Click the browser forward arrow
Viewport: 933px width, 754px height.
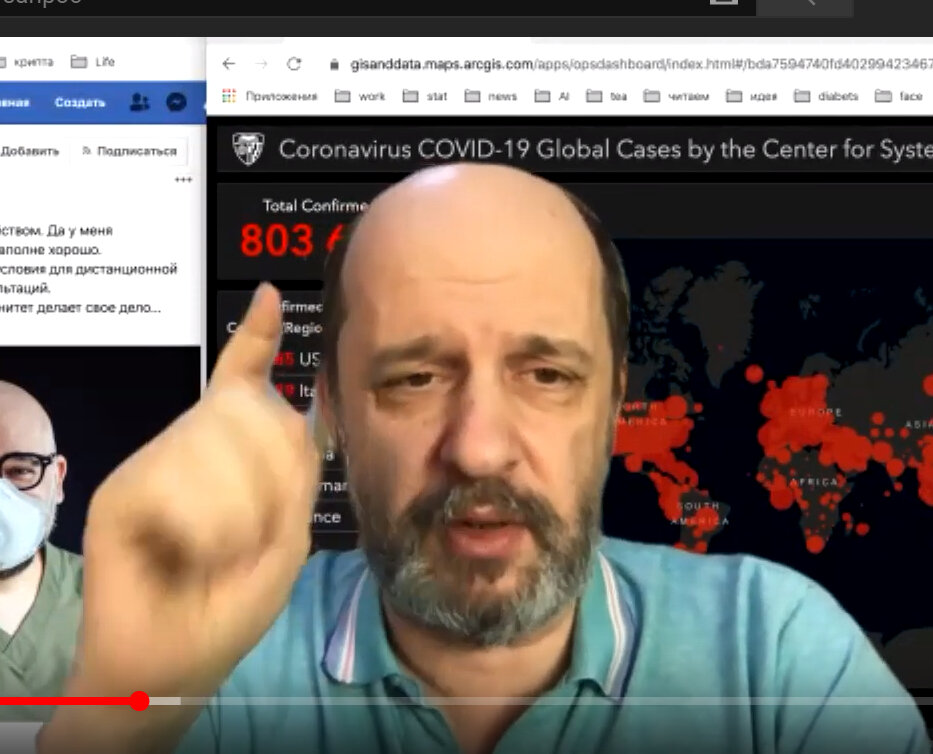tap(262, 64)
